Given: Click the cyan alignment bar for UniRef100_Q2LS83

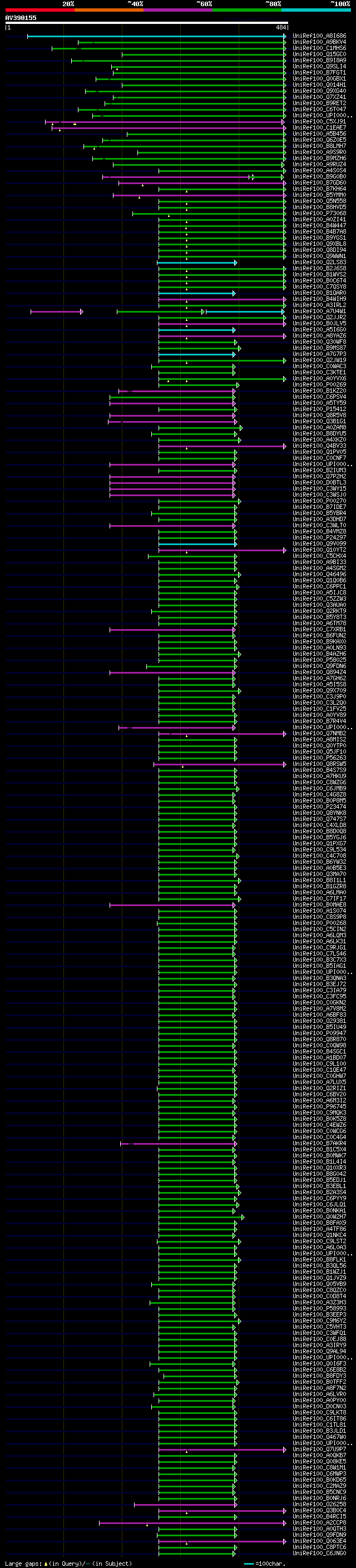Looking at the screenshot, I should pyautogui.click(x=198, y=263).
